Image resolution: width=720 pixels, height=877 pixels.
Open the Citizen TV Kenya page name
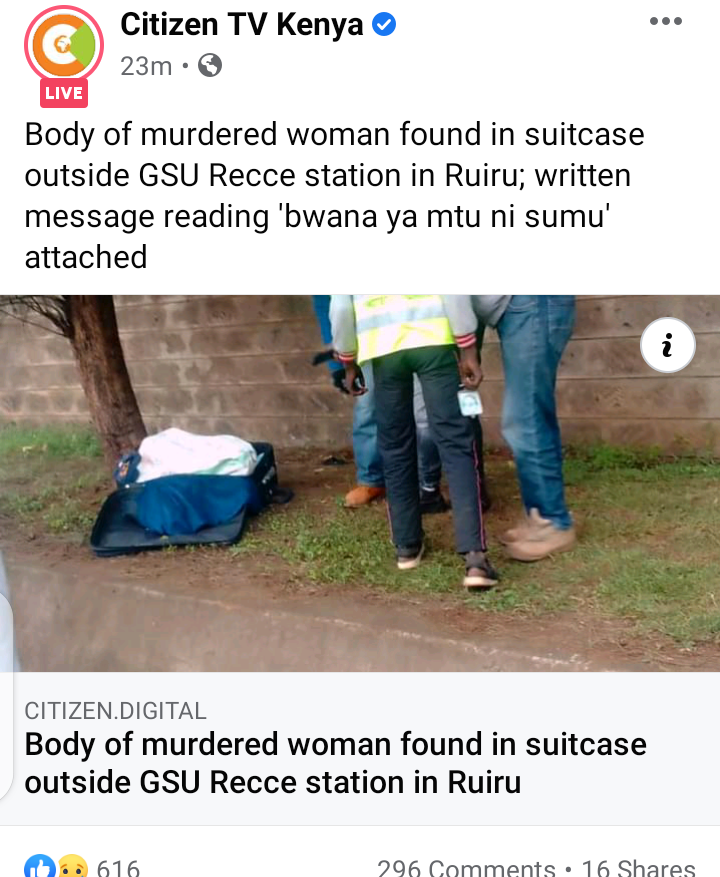click(242, 25)
